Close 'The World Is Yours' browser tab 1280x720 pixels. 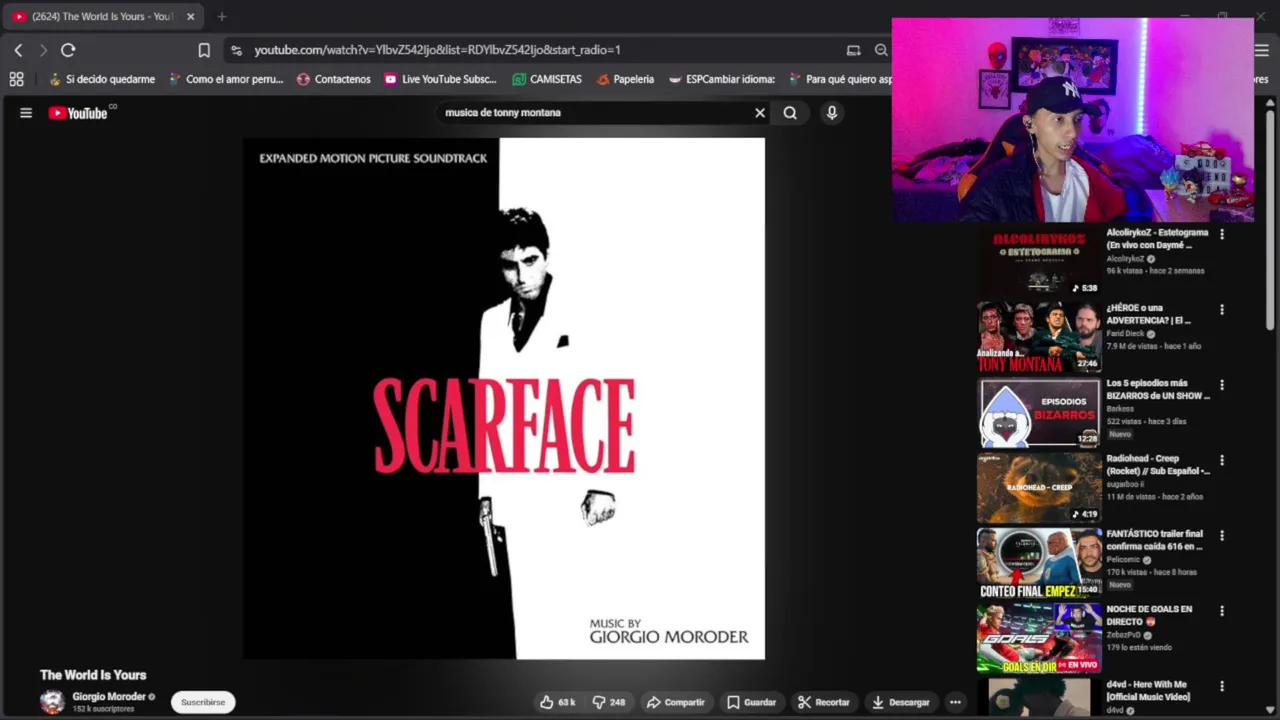pyautogui.click(x=190, y=16)
